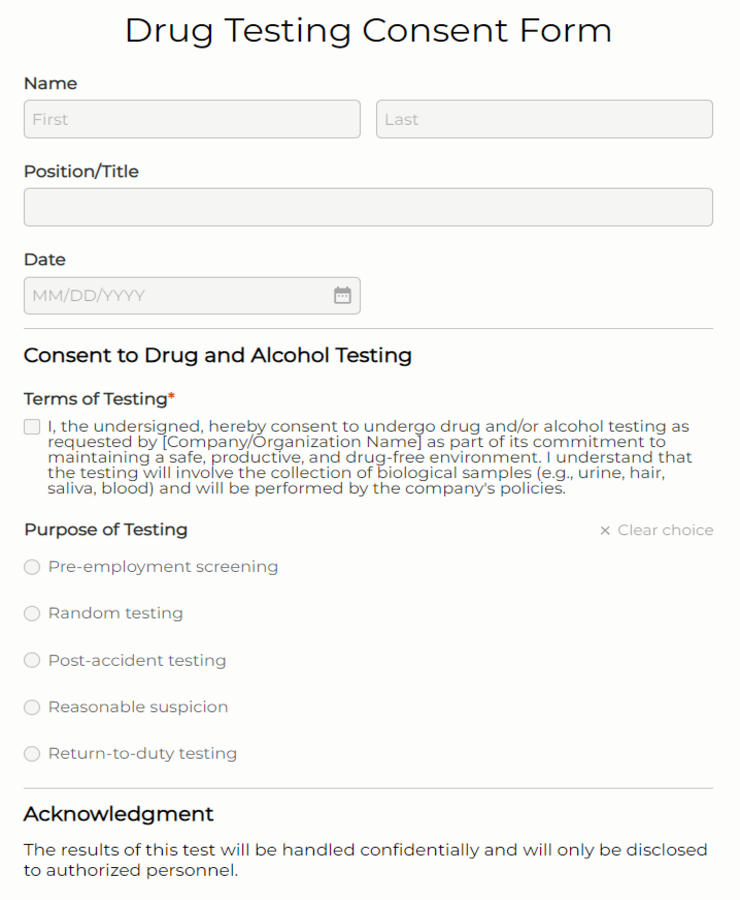Image resolution: width=740 pixels, height=900 pixels.
Task: Click into the First name field
Action: [190, 119]
